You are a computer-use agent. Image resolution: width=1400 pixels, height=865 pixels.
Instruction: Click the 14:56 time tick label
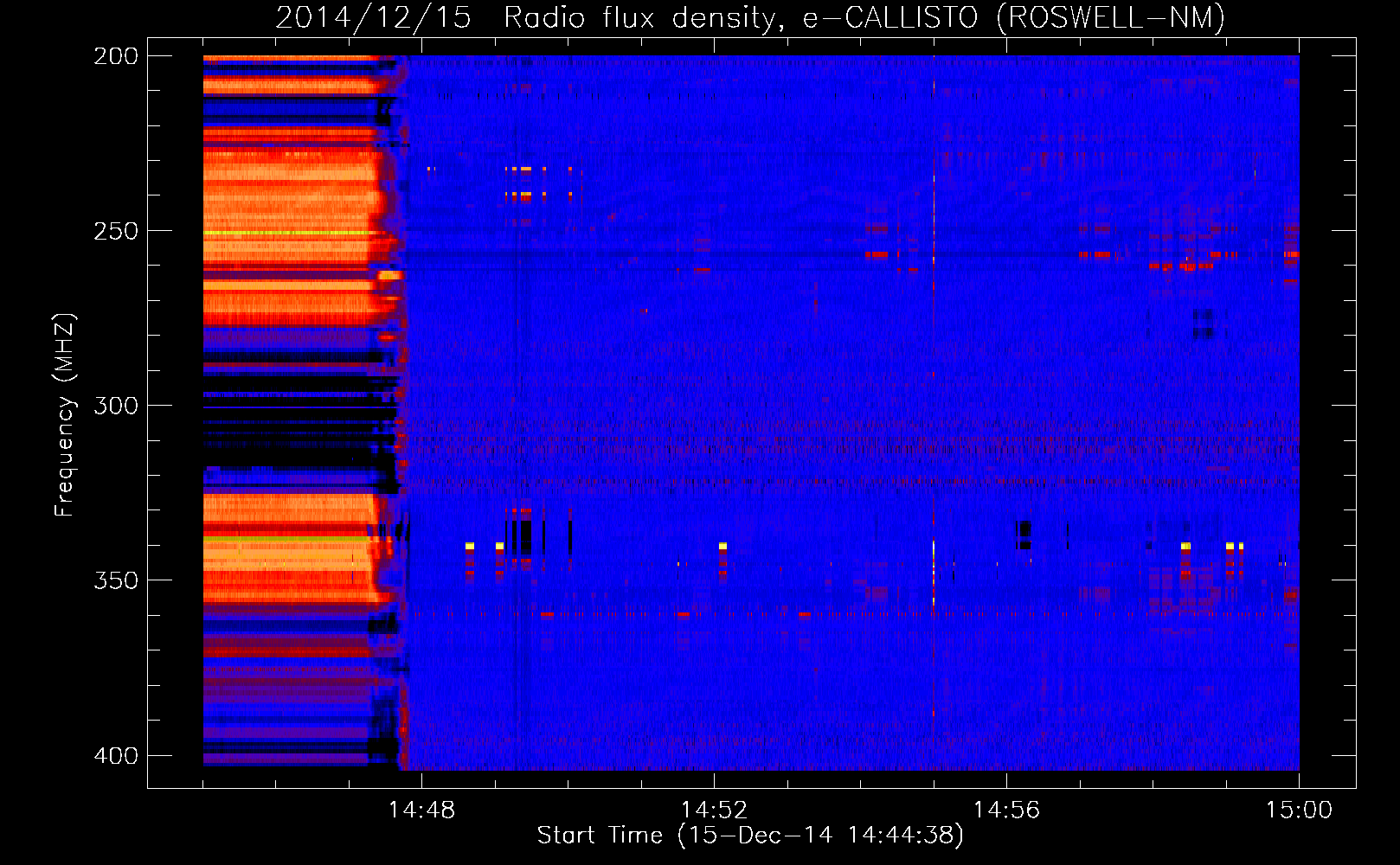pyautogui.click(x=1006, y=810)
